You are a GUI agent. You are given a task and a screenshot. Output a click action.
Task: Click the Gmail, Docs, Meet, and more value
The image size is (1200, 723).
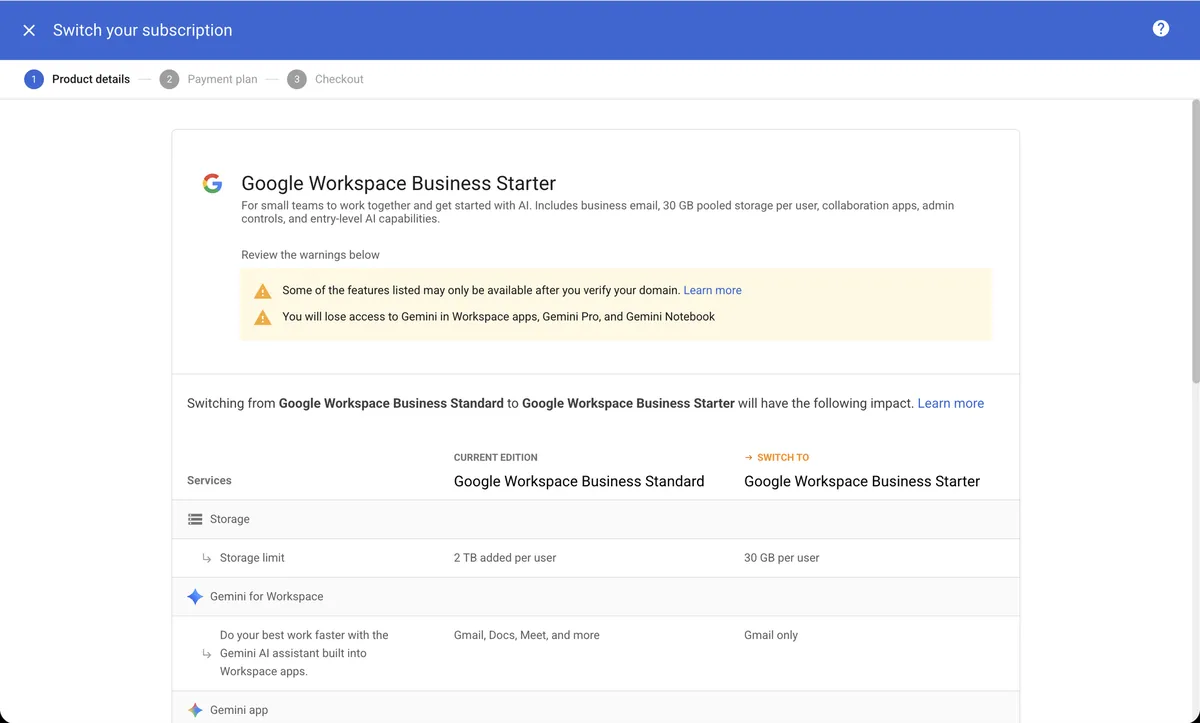tap(527, 635)
